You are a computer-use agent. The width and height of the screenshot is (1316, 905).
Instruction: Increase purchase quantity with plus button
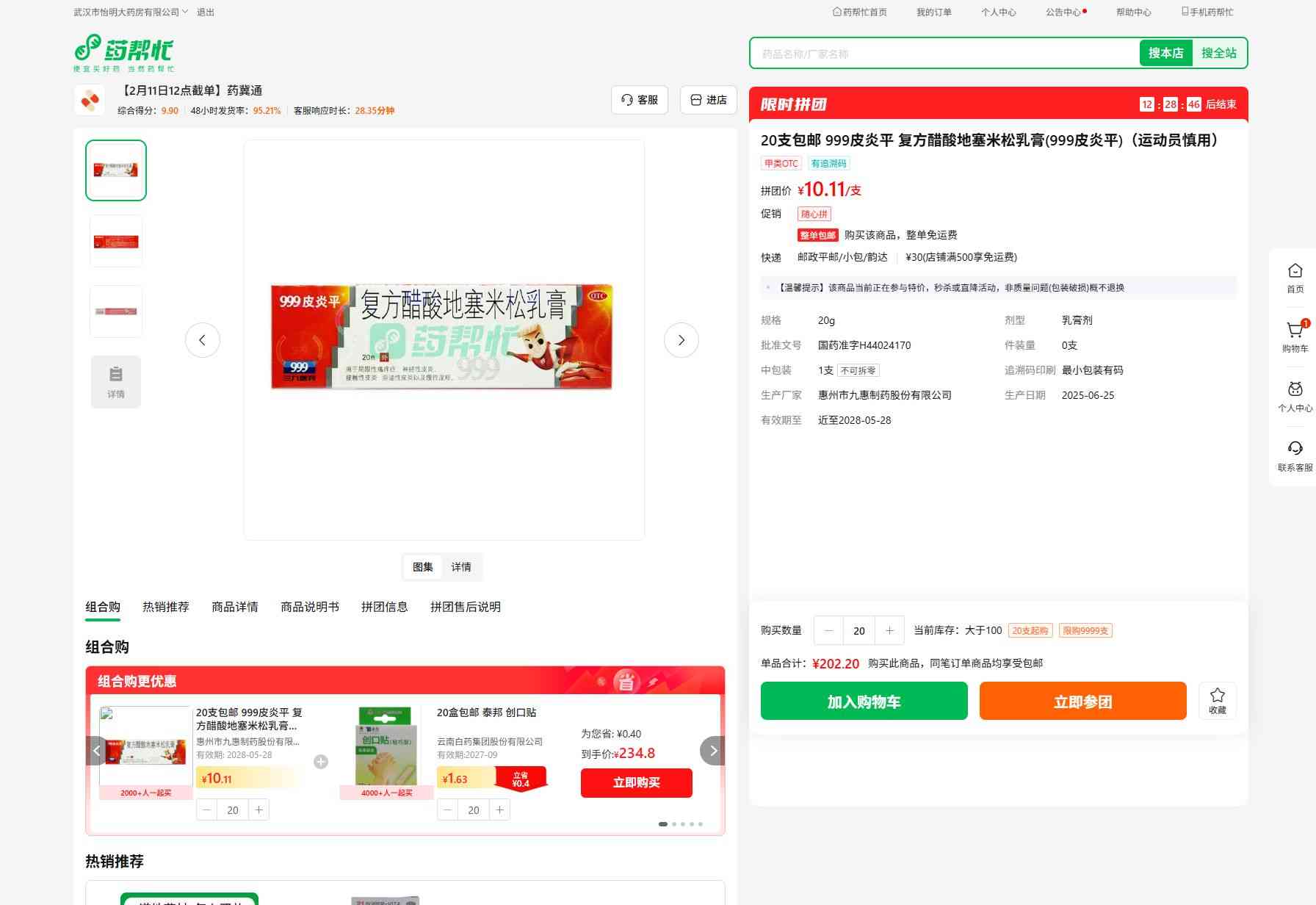pyautogui.click(x=889, y=630)
